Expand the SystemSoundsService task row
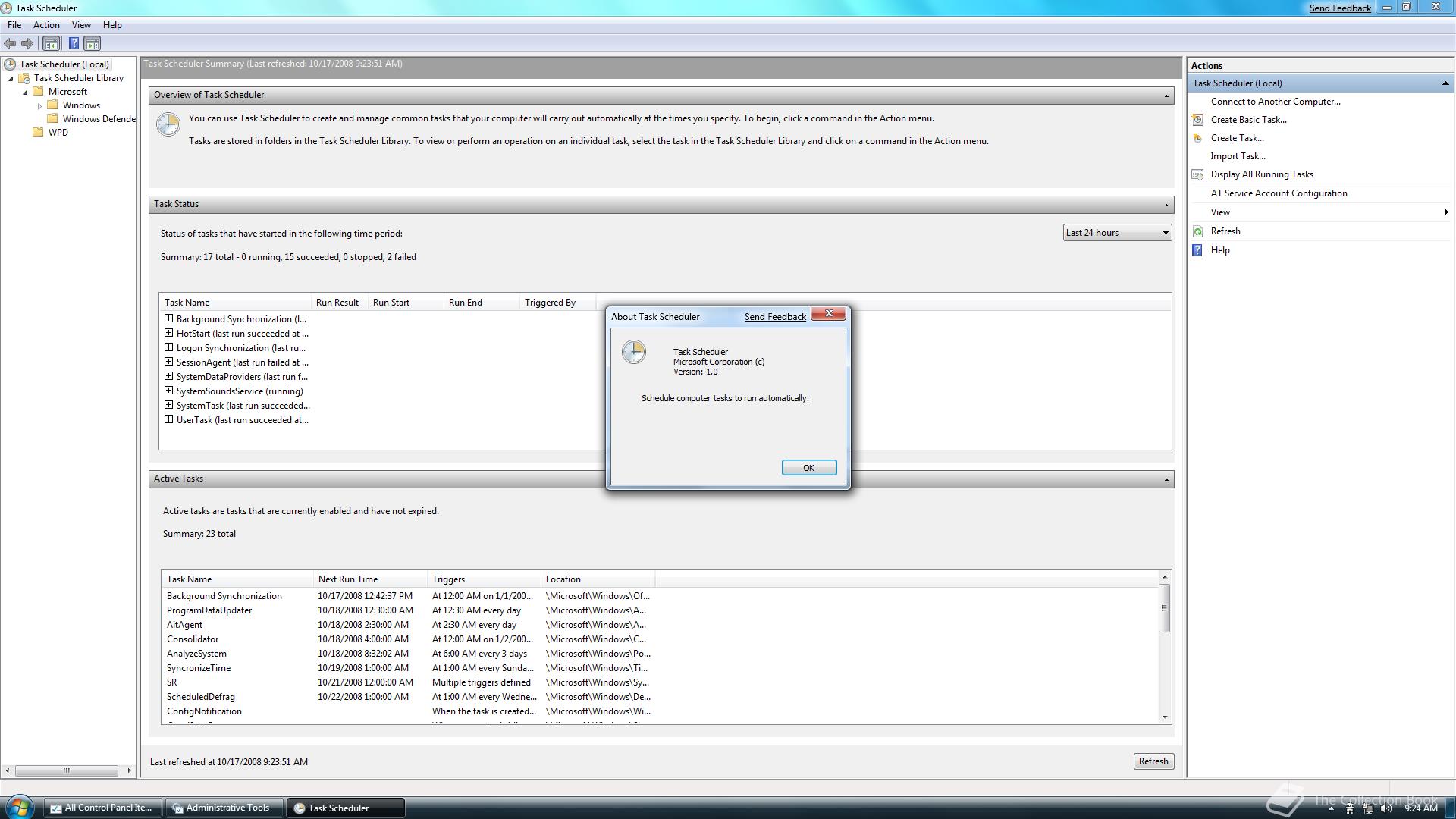 click(x=168, y=391)
